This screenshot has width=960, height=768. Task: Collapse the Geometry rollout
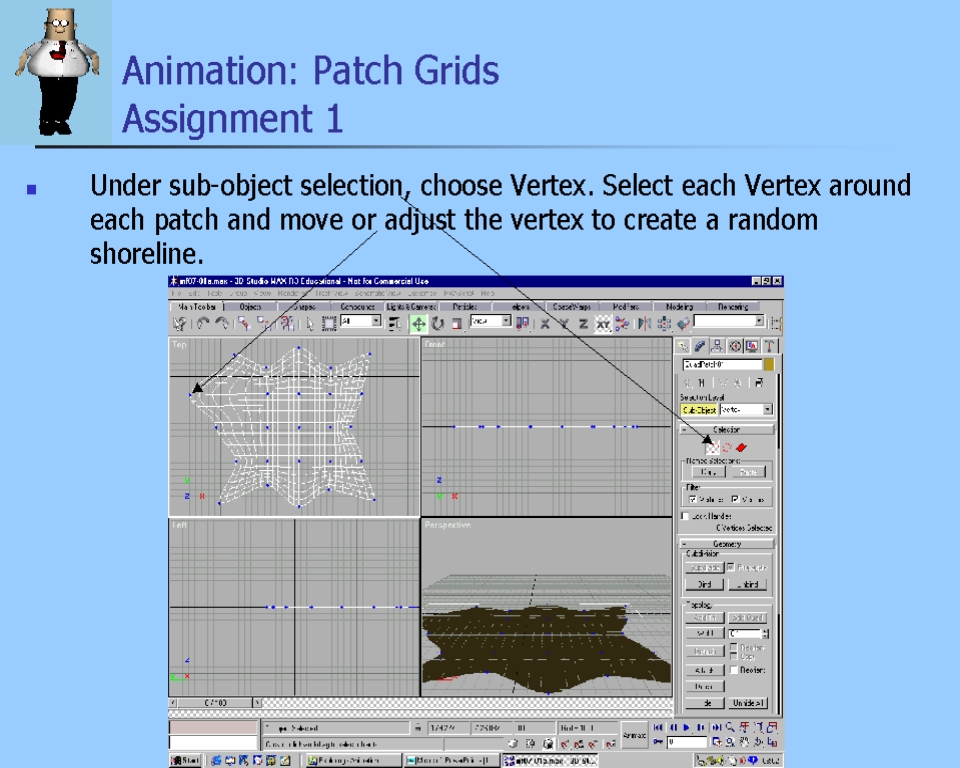tap(727, 544)
